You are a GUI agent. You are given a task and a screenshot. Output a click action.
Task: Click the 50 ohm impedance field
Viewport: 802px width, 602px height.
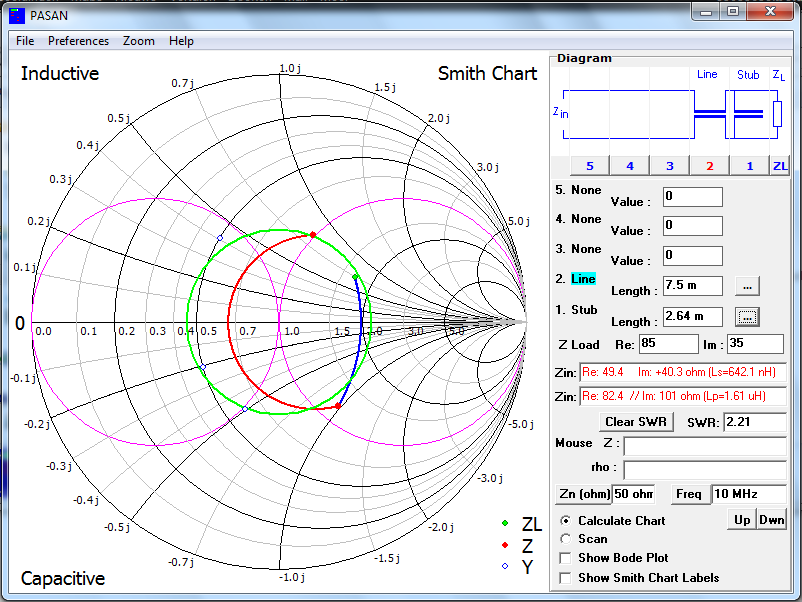tap(634, 494)
